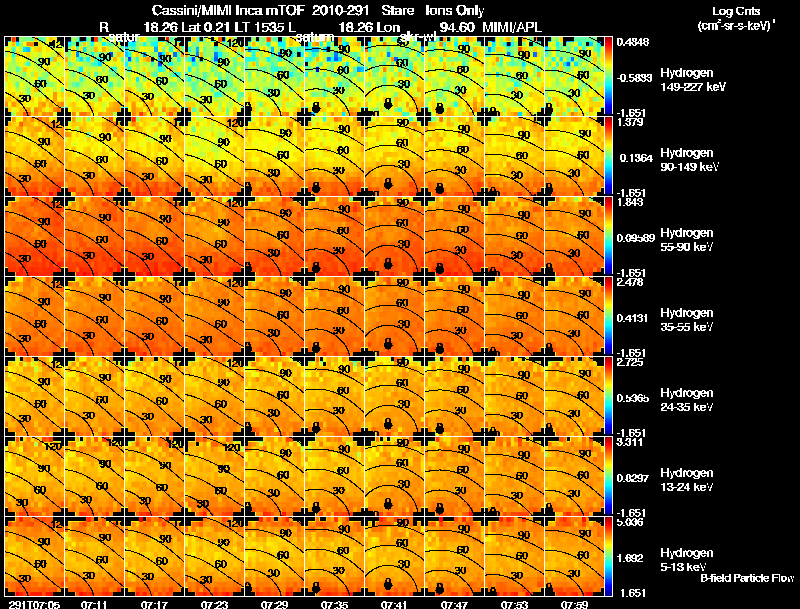Click the color bar for Hydrogen 13-24 keV

coord(608,476)
